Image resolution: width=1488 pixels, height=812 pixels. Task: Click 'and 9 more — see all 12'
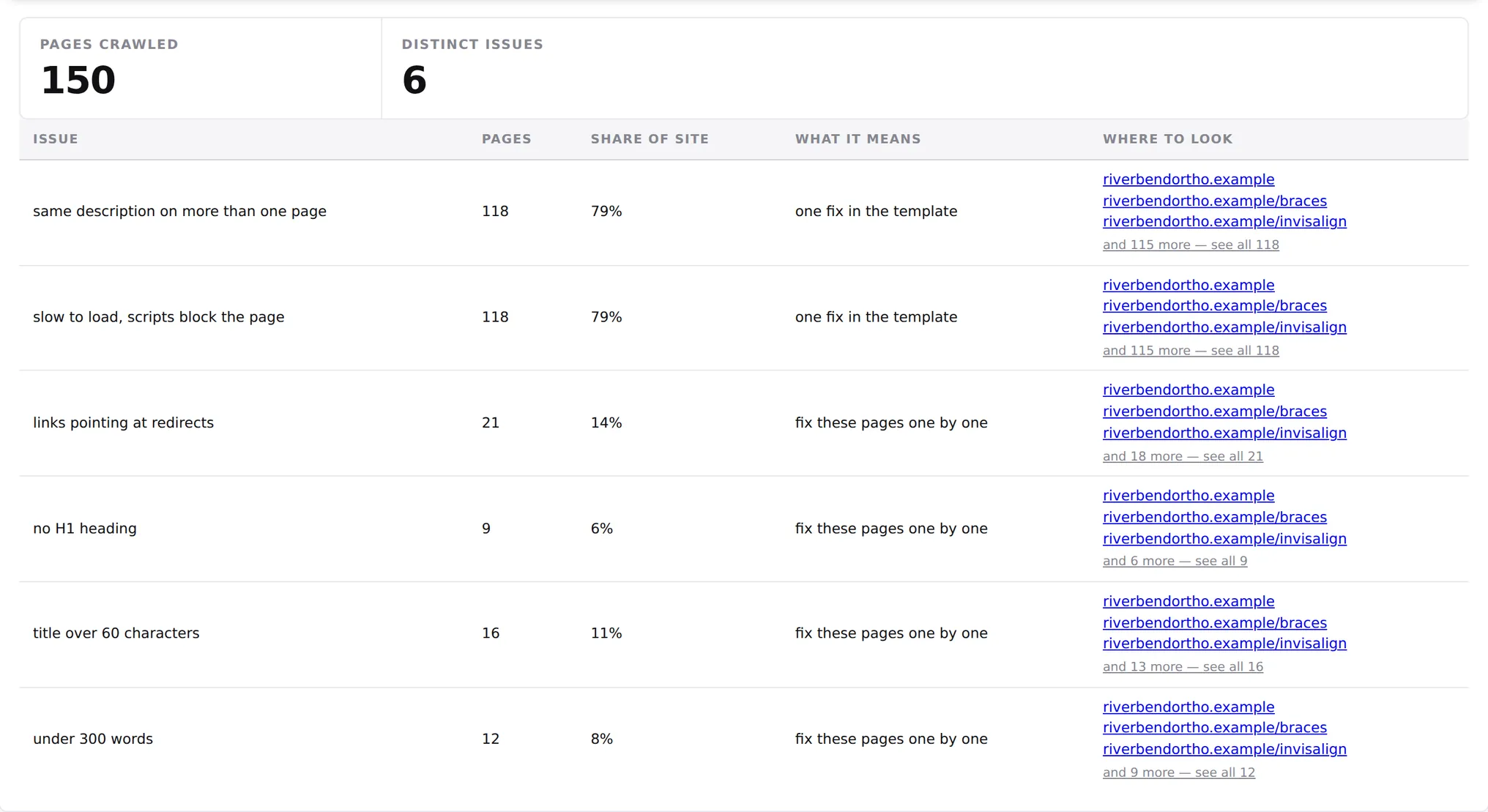coord(1178,772)
